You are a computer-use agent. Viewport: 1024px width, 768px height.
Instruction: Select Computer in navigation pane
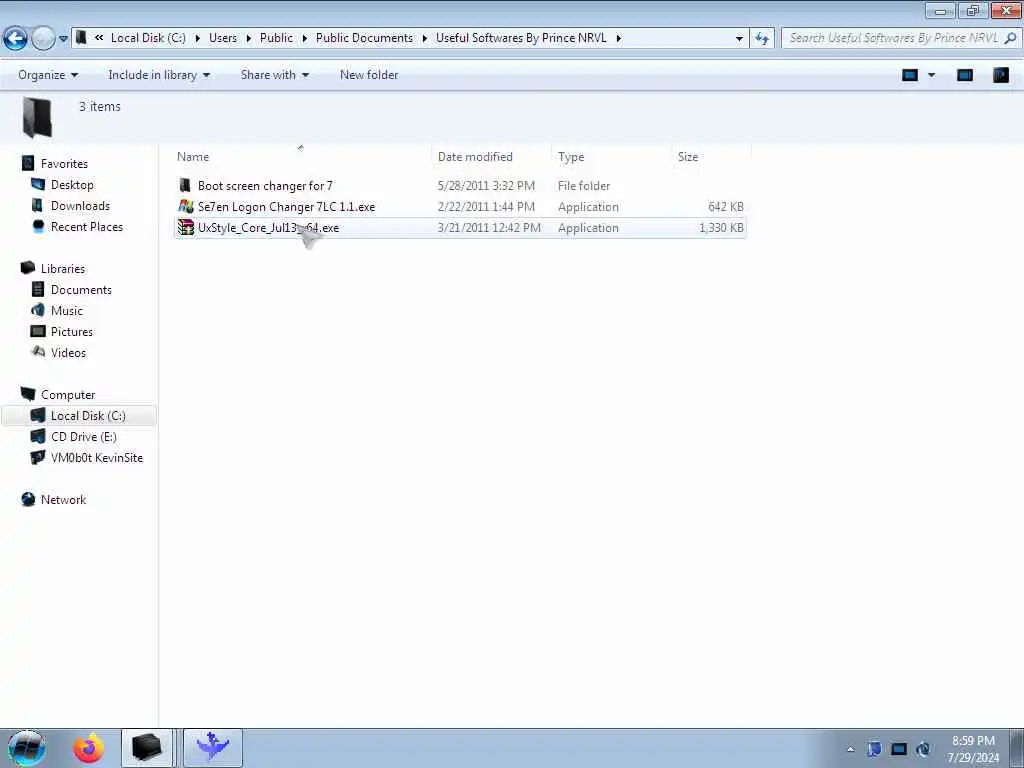(x=68, y=394)
